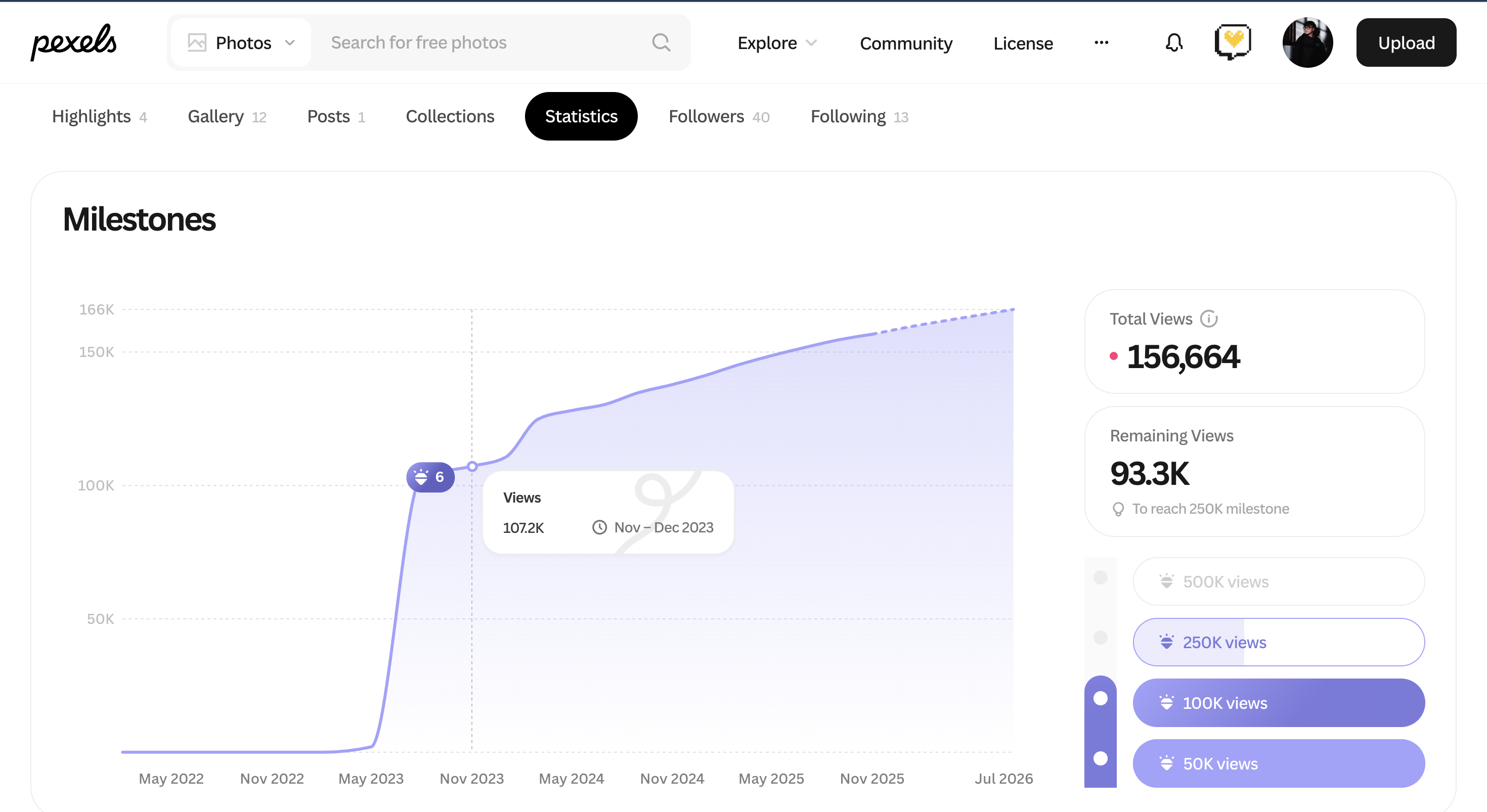Open the Community link
The height and width of the screenshot is (812, 1487).
906,43
